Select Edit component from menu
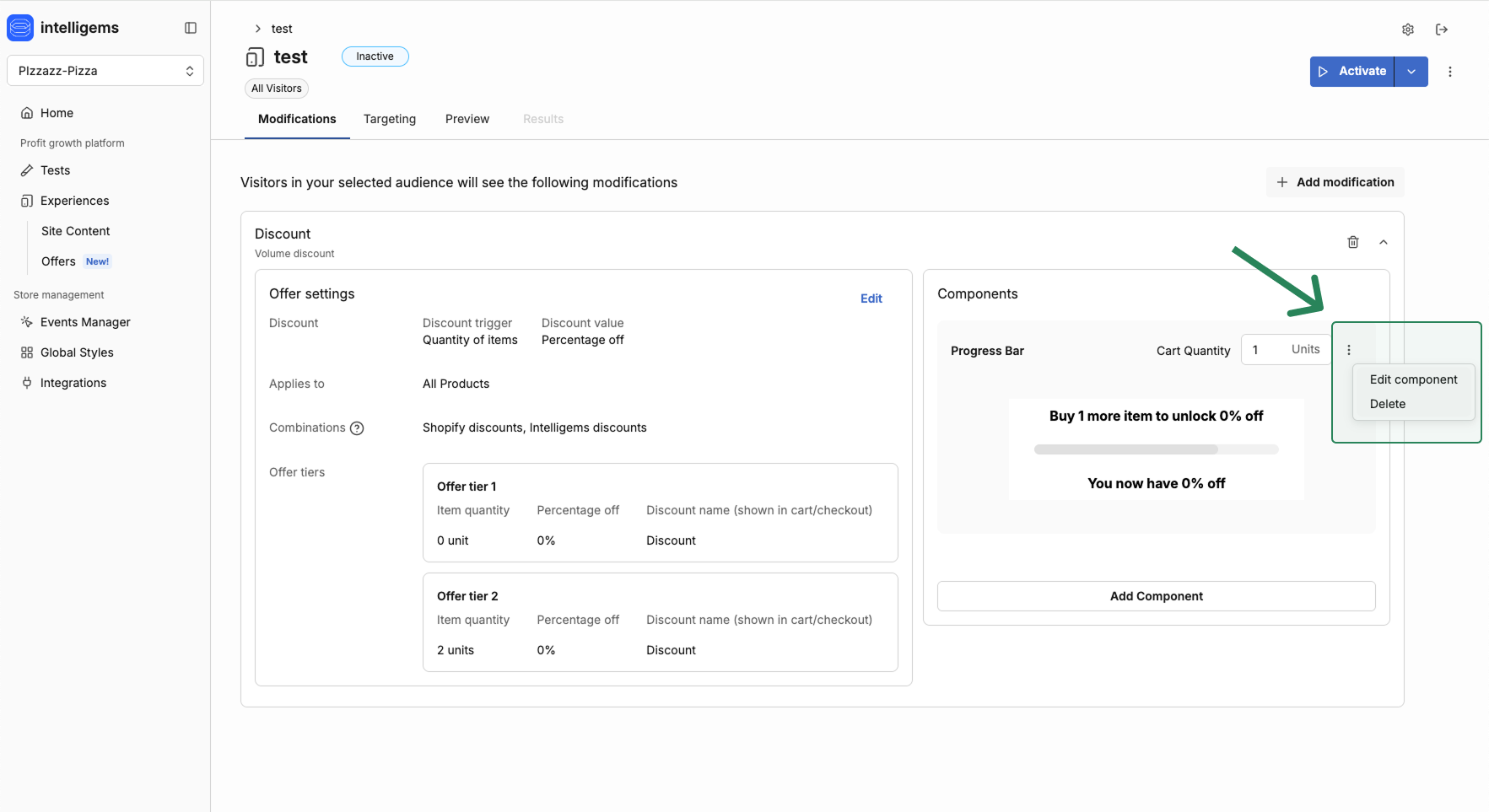 [x=1413, y=379]
